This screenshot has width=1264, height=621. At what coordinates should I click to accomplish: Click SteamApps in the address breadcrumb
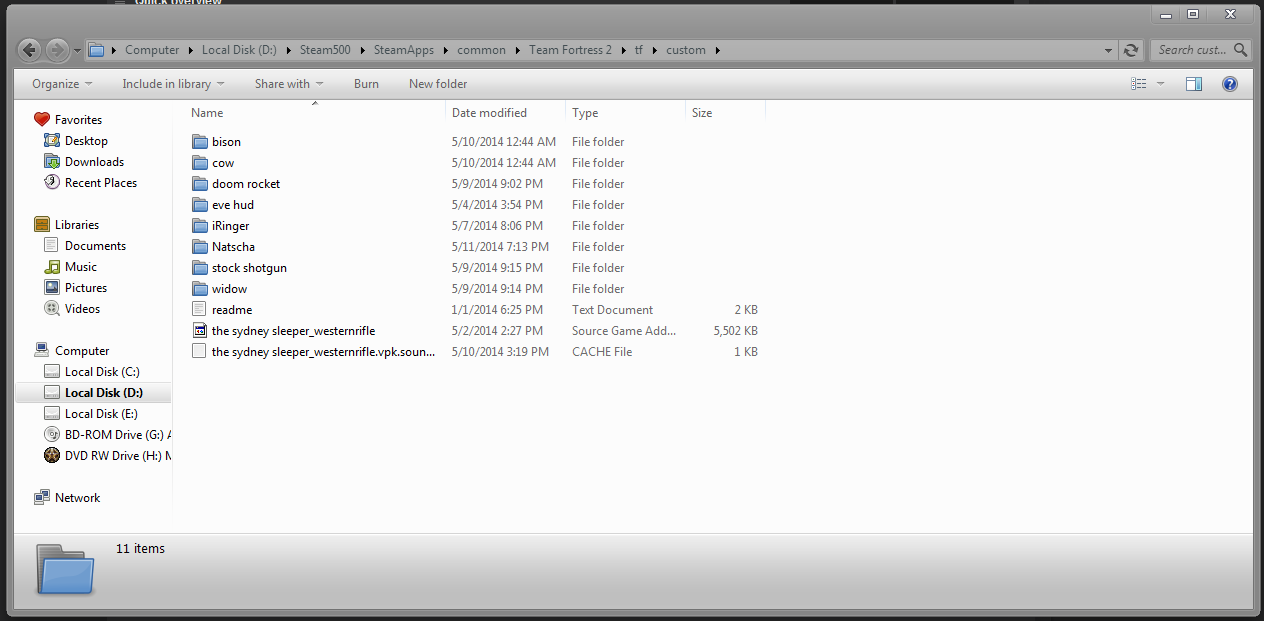pyautogui.click(x=404, y=50)
